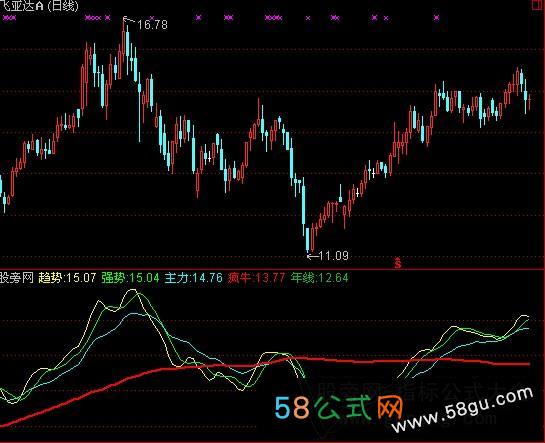Click the 强势:15.04 indicator value

click(x=130, y=278)
